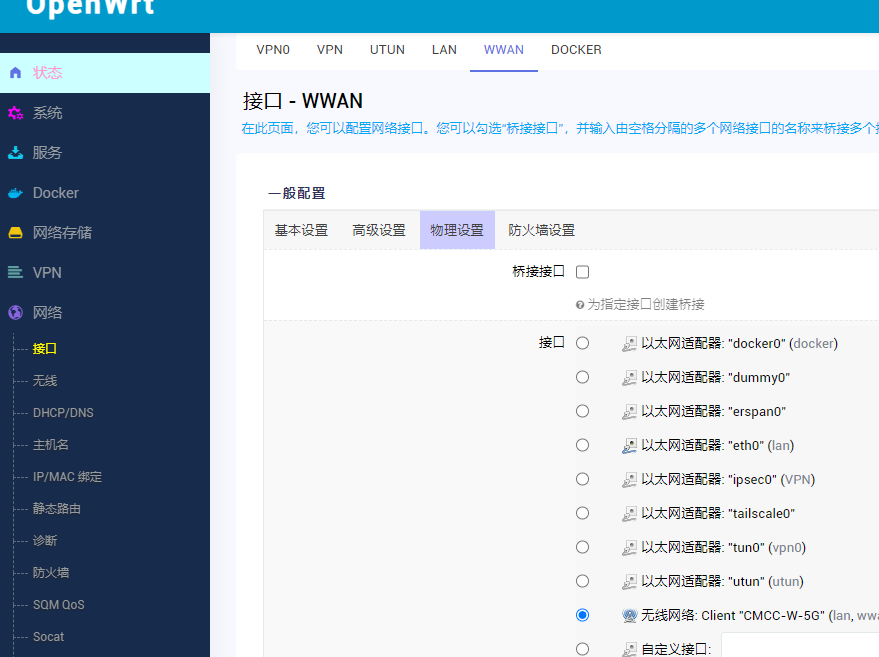Select the ipsec0 (VPN) radio button
The height and width of the screenshot is (657, 879).
click(582, 479)
